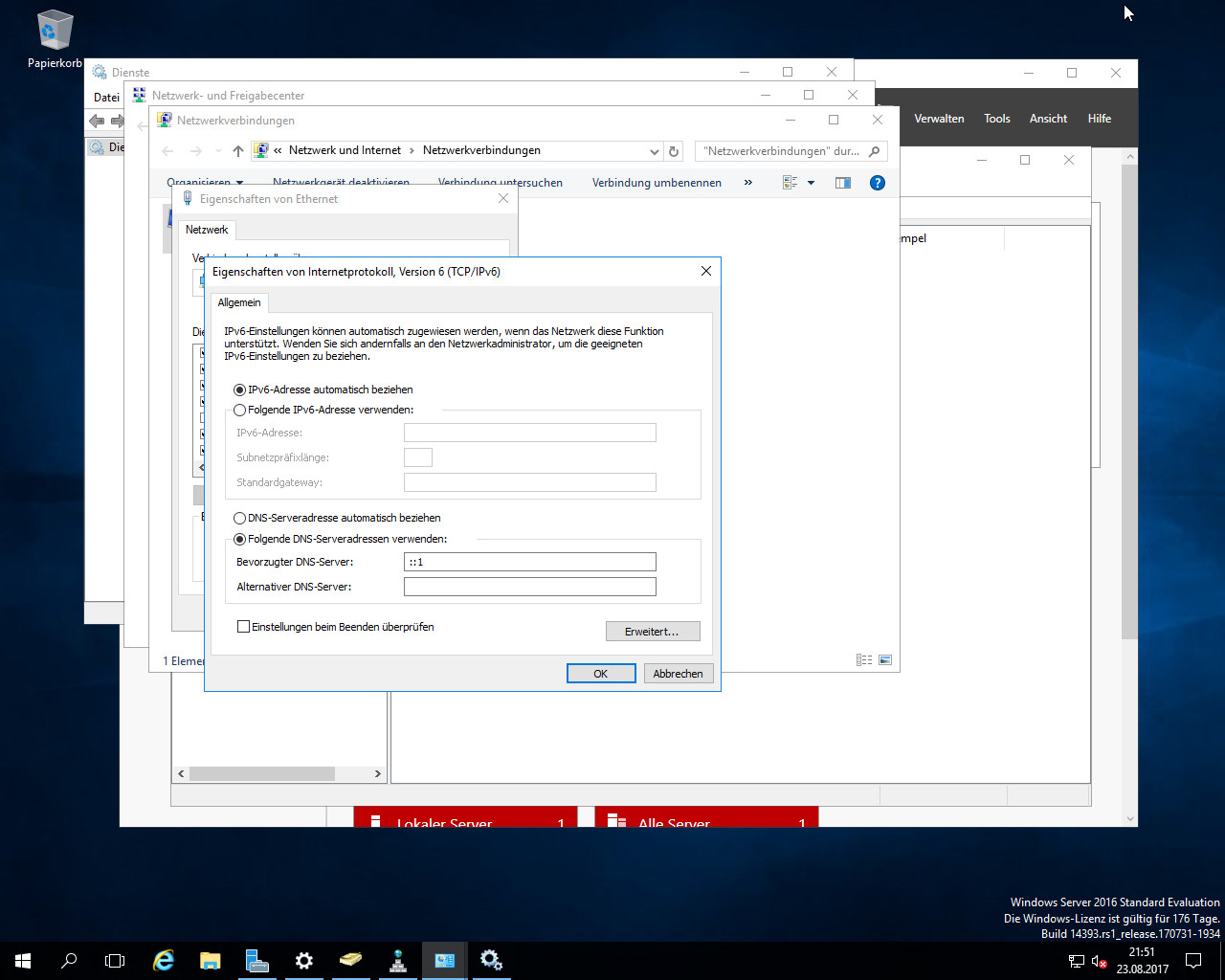Click the Windows Start button
Viewport: 1225px width, 980px height.
coord(23,960)
